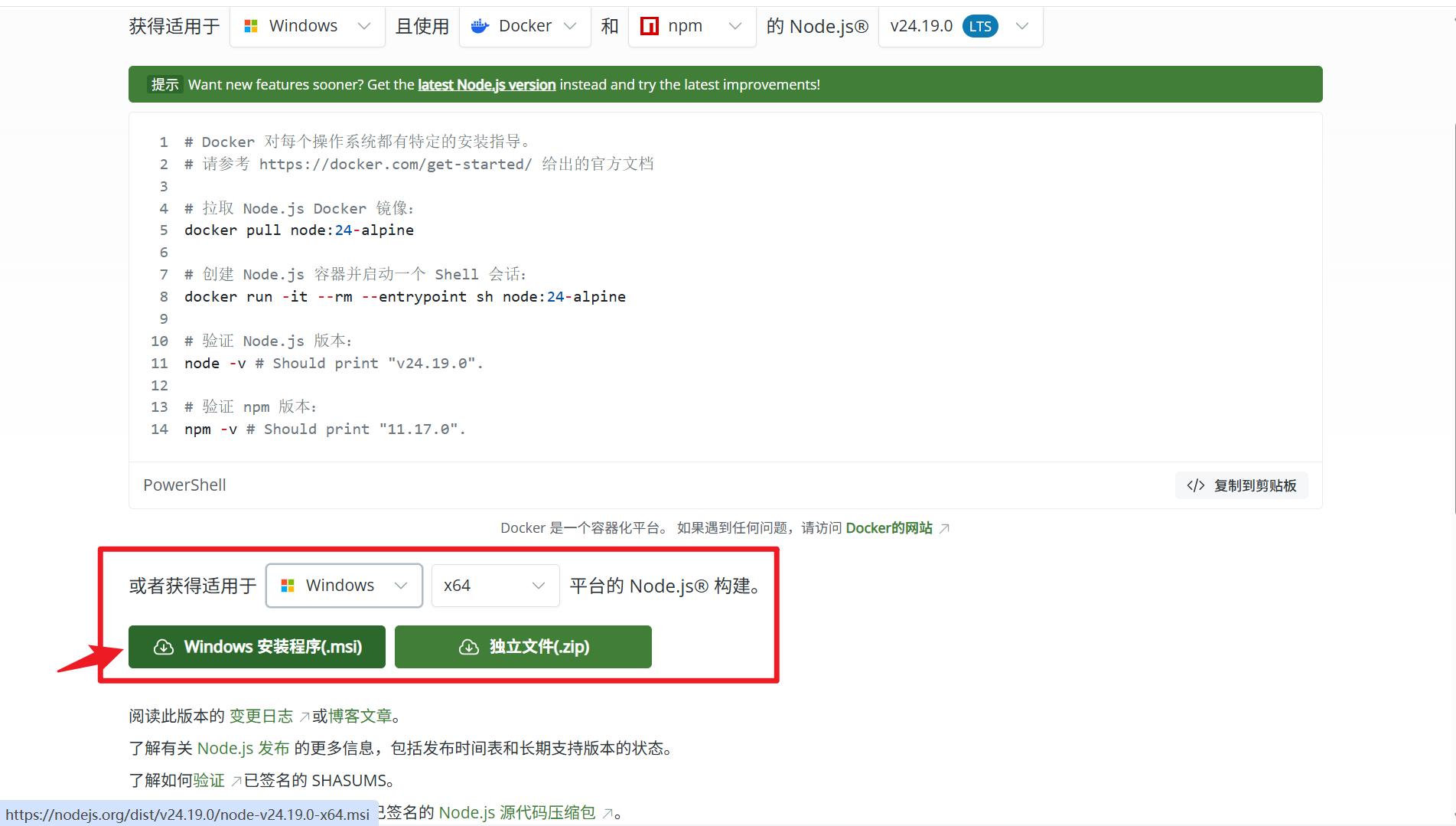1456x826 pixels.
Task: Click the external arrow after 变更日志
Action: click(305, 717)
